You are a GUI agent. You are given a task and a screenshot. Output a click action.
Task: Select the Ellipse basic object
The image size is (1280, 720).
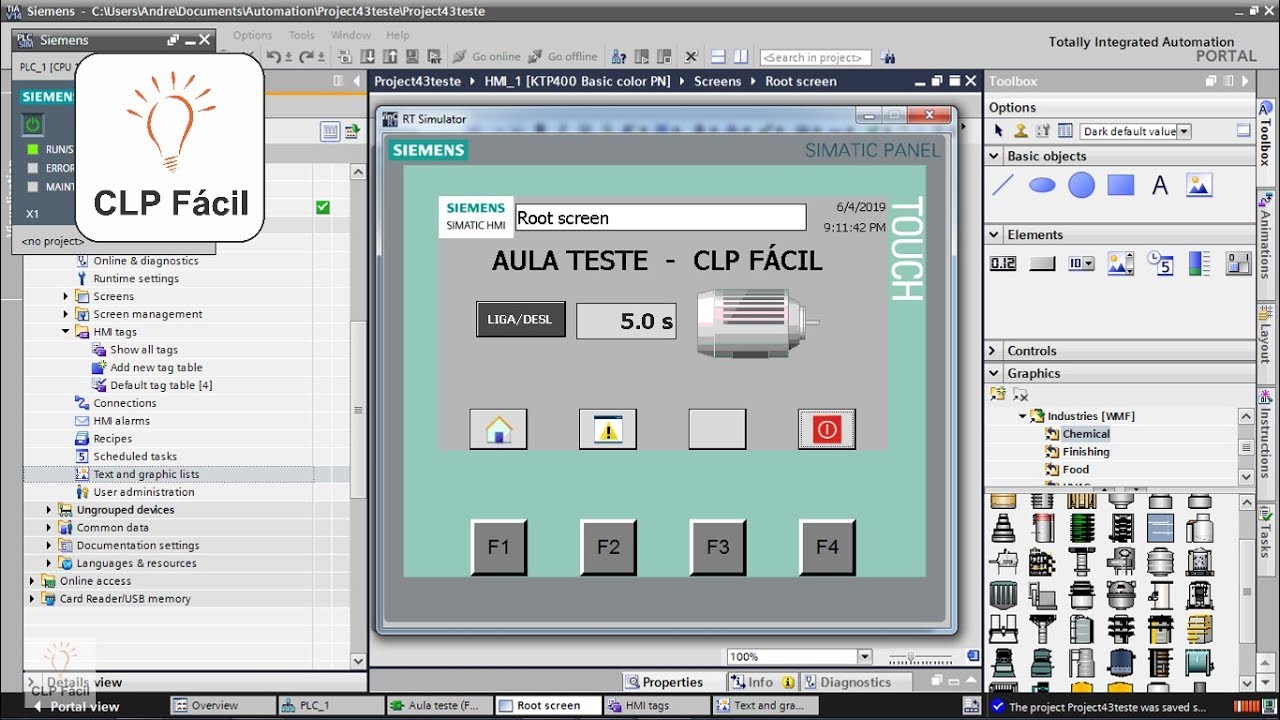click(1042, 185)
